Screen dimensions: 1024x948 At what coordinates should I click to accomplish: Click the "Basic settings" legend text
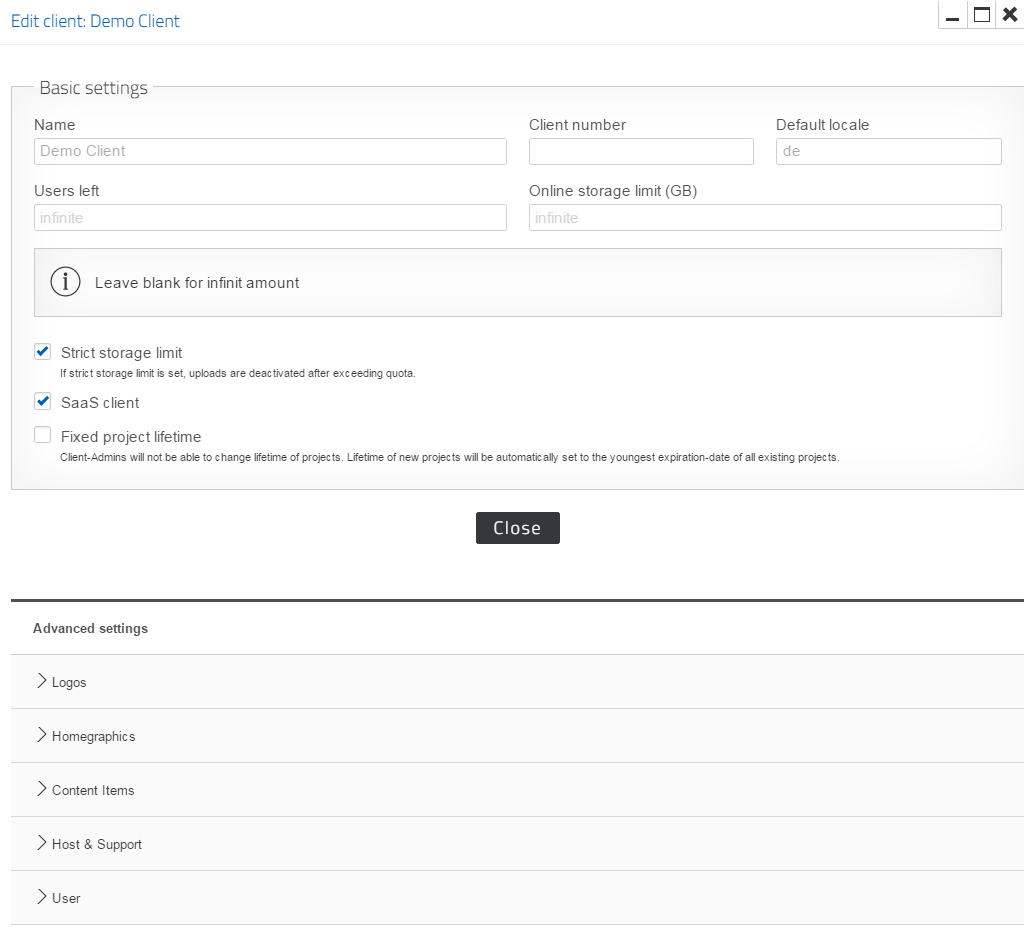coord(93,87)
